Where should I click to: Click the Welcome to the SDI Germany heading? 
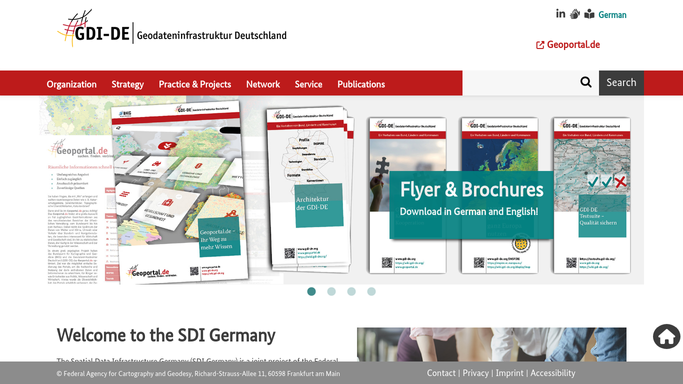[166, 335]
